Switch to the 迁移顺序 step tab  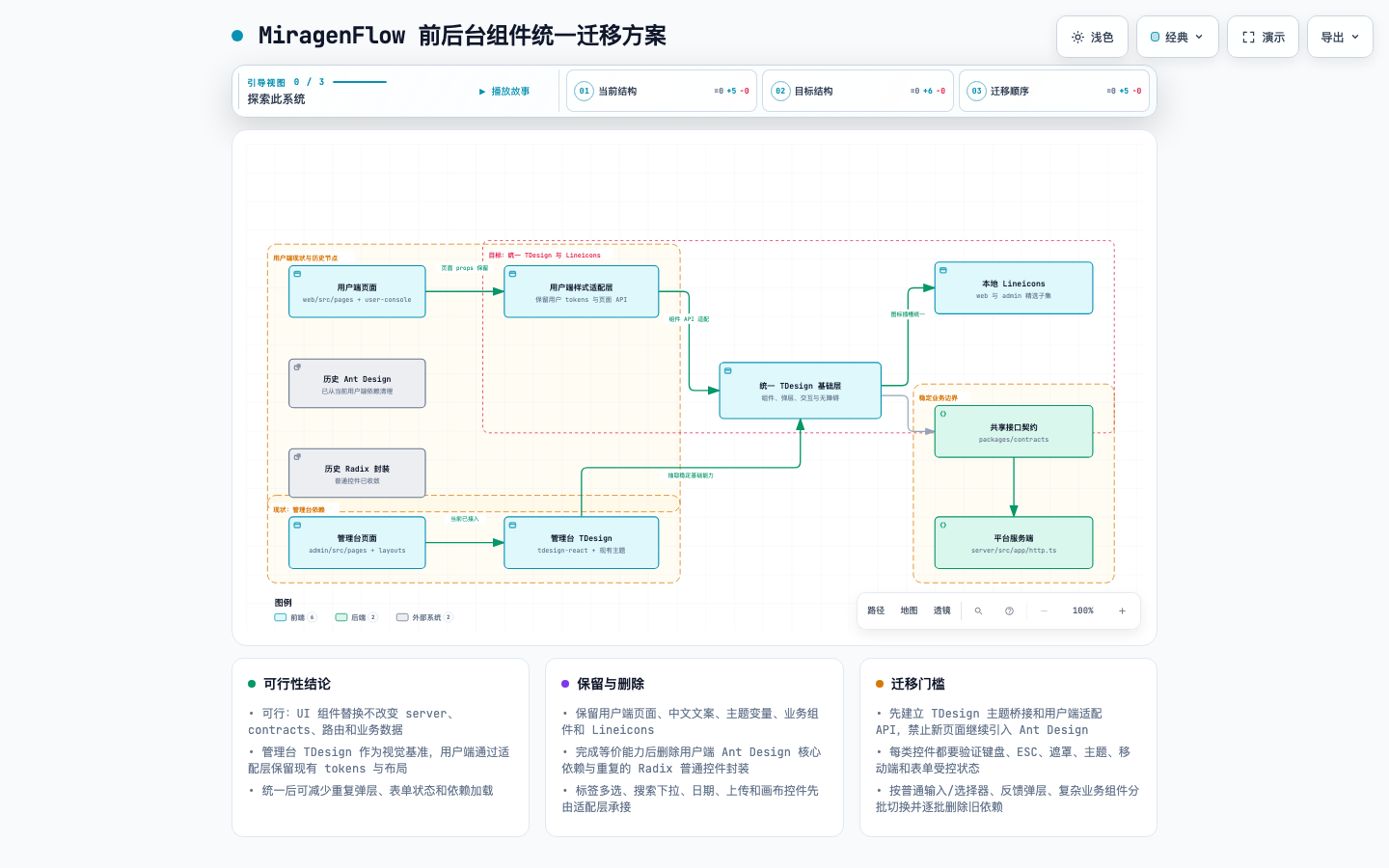click(x=1054, y=91)
